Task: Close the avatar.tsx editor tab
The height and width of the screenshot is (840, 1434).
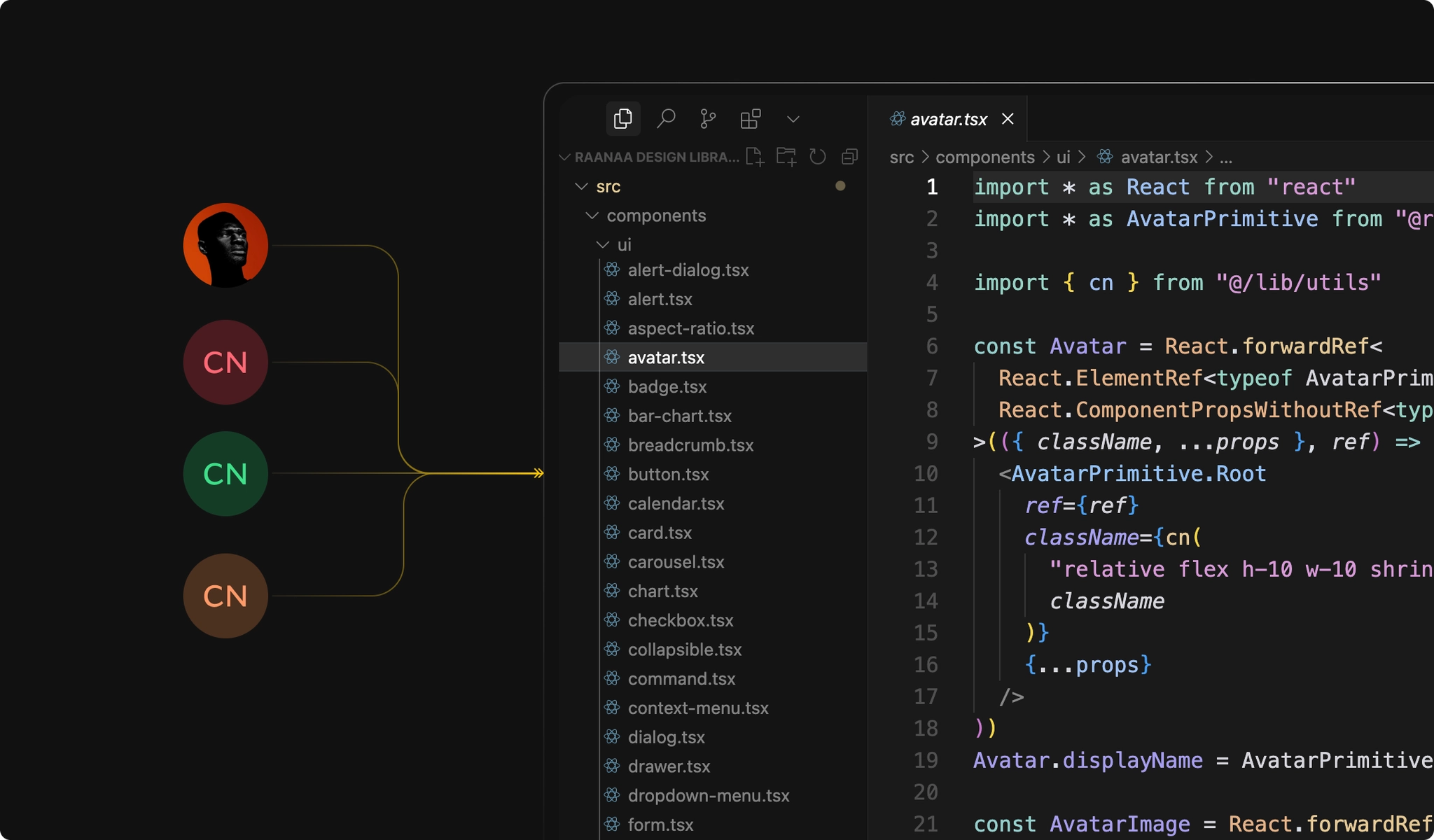Action: [x=1008, y=119]
